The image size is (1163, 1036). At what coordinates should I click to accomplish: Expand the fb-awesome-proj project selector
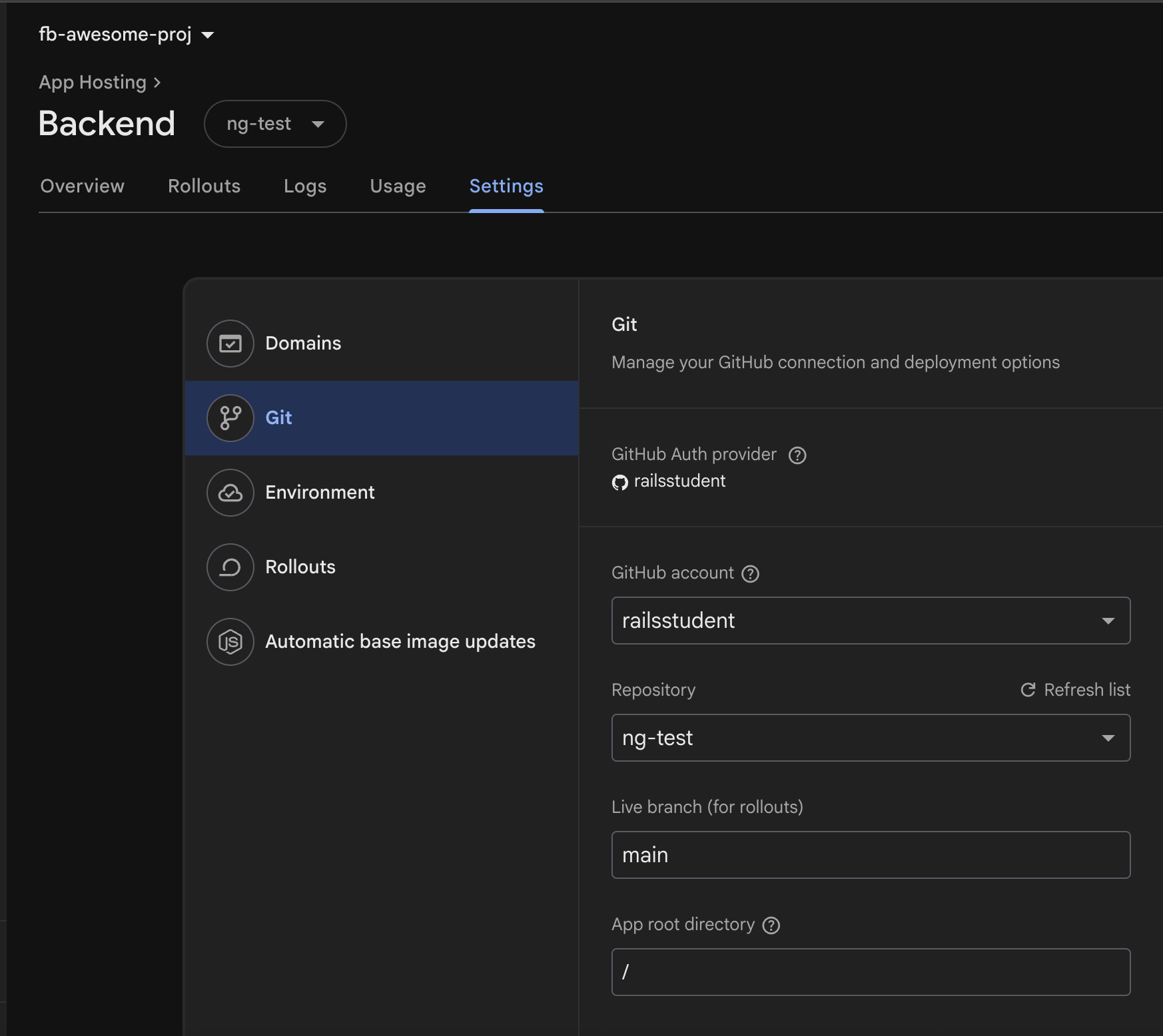(127, 35)
